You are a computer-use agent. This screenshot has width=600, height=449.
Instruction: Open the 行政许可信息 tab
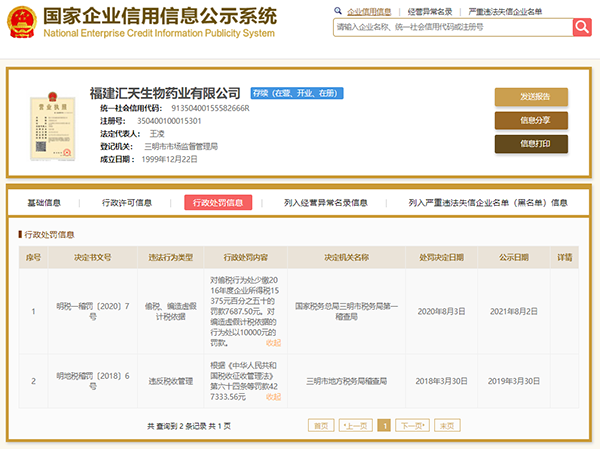point(127,202)
